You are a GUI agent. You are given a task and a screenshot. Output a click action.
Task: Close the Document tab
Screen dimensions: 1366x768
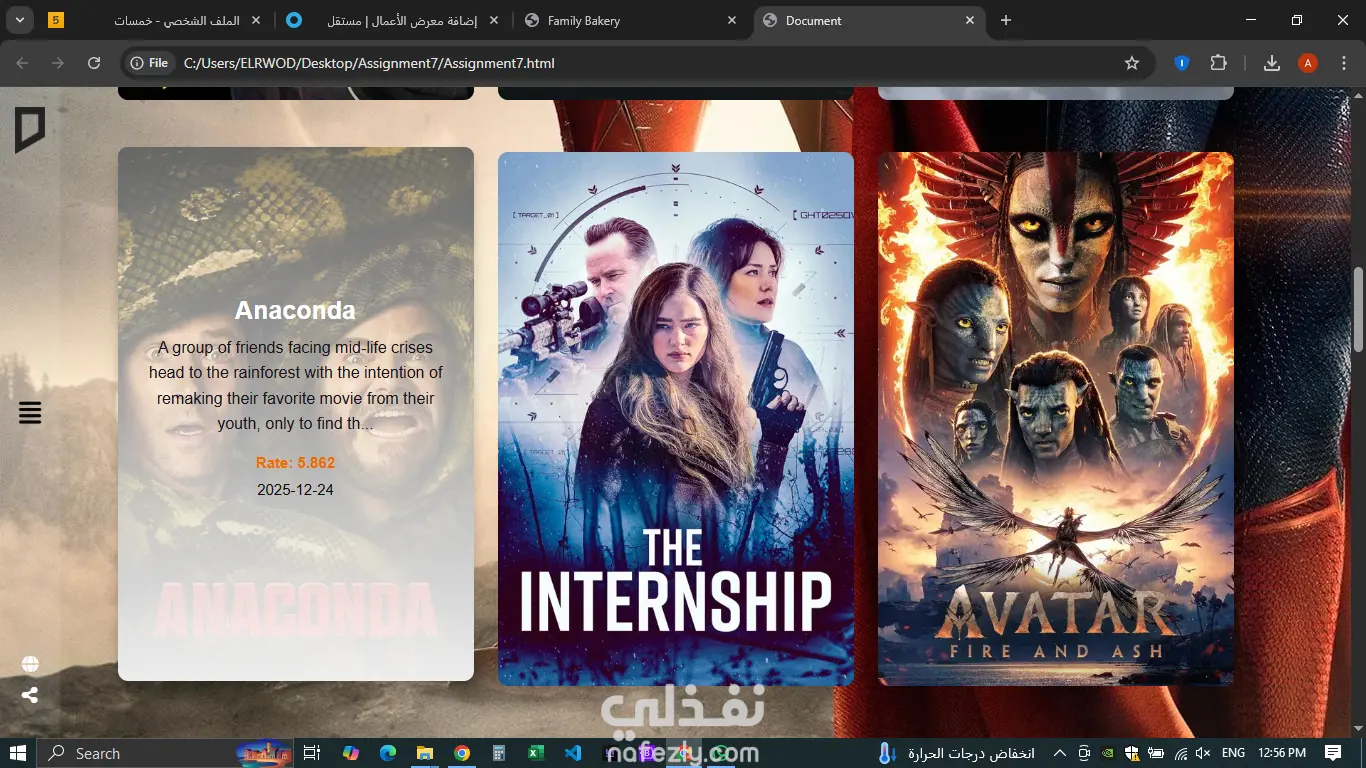(969, 20)
